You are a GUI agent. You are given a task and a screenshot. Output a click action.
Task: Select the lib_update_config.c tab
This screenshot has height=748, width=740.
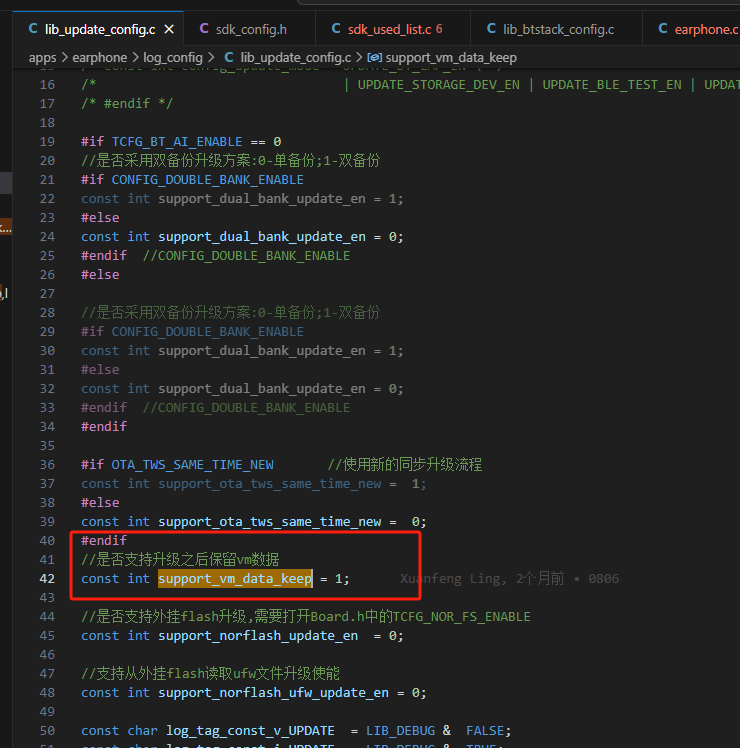pyautogui.click(x=99, y=30)
